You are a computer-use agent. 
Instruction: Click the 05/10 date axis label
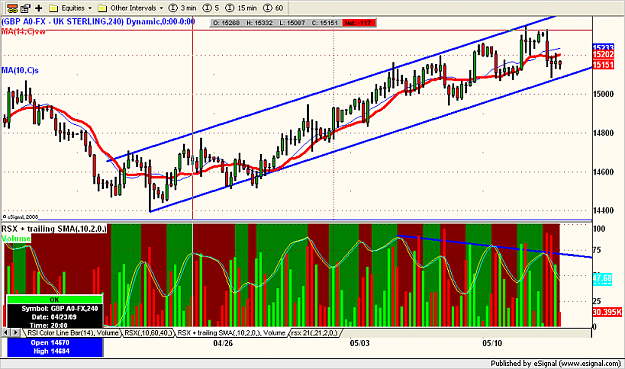(x=492, y=343)
